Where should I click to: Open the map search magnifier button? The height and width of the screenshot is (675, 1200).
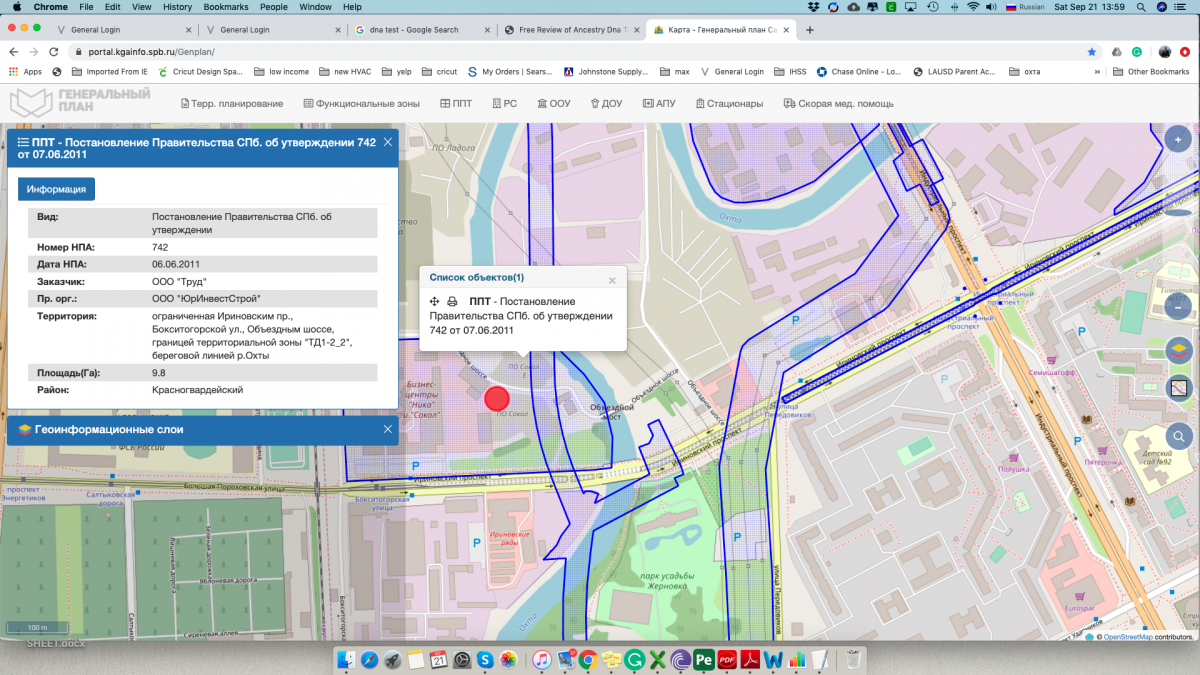click(1179, 436)
